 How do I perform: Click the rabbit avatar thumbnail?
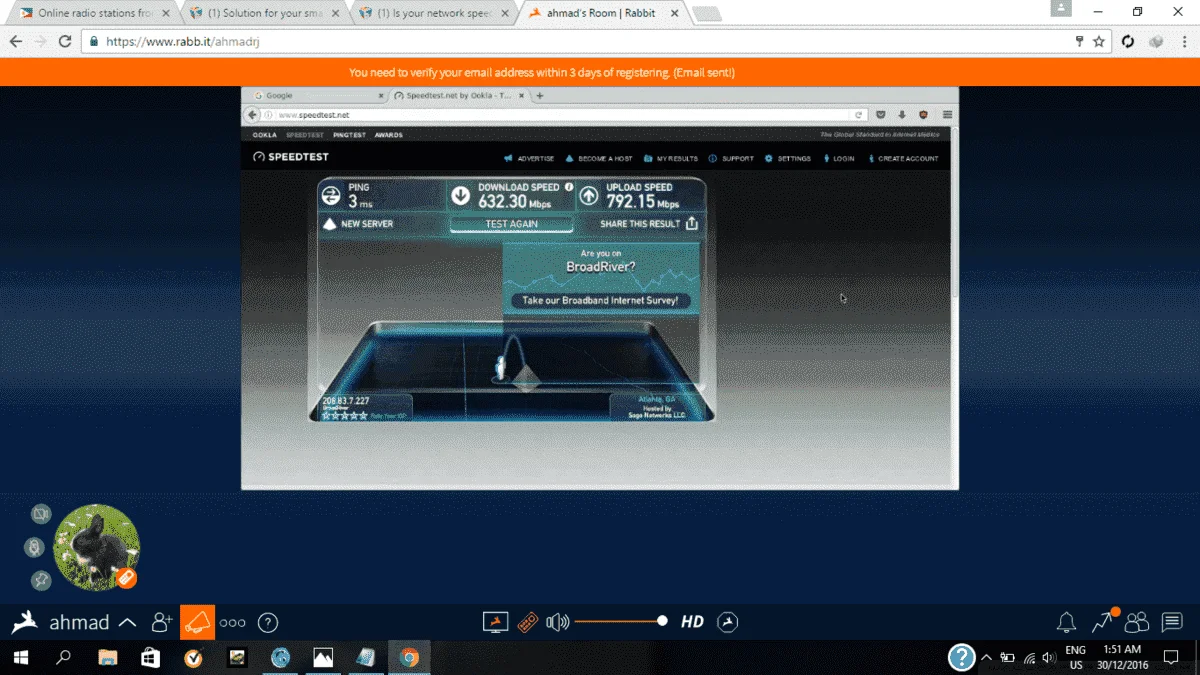95,546
